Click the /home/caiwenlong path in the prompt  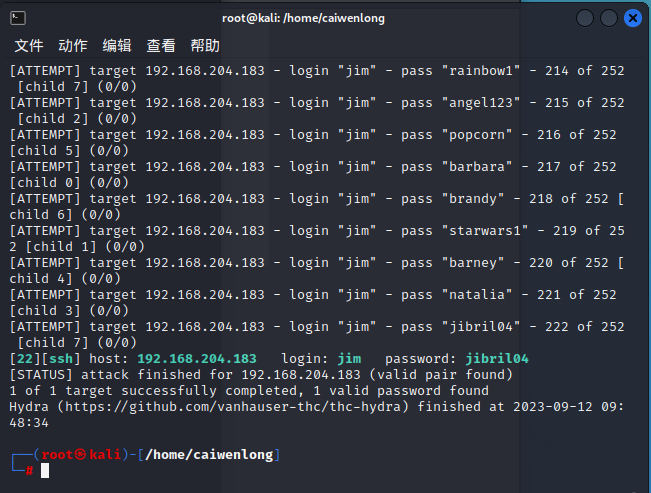click(x=208, y=455)
